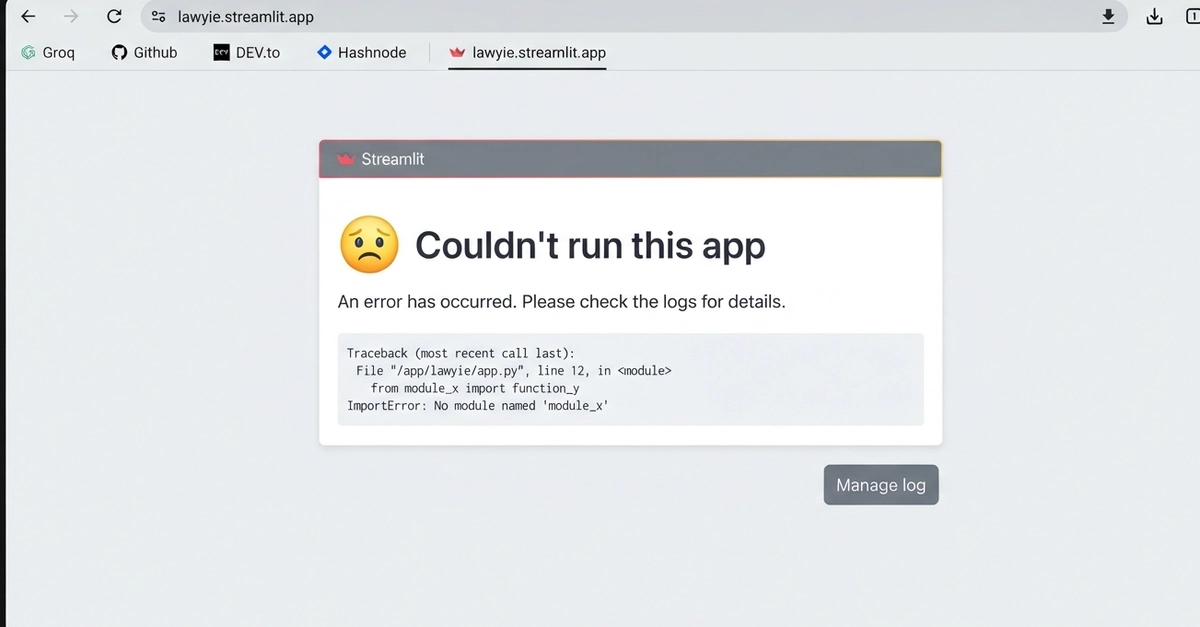Viewport: 1200px width, 627px height.
Task: Click the sad face emoji
Action: pos(369,244)
